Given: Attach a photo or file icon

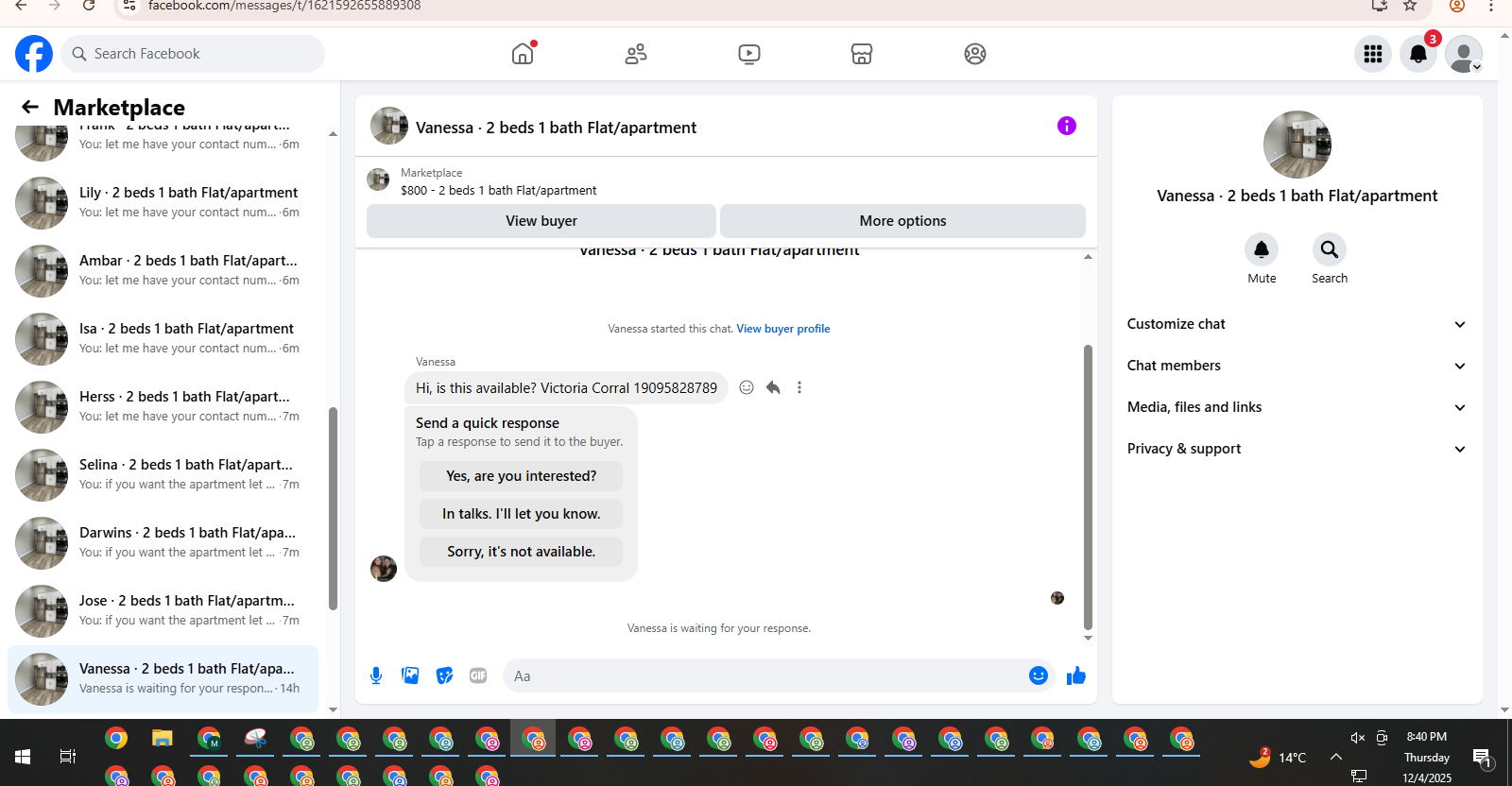Looking at the screenshot, I should 410,675.
